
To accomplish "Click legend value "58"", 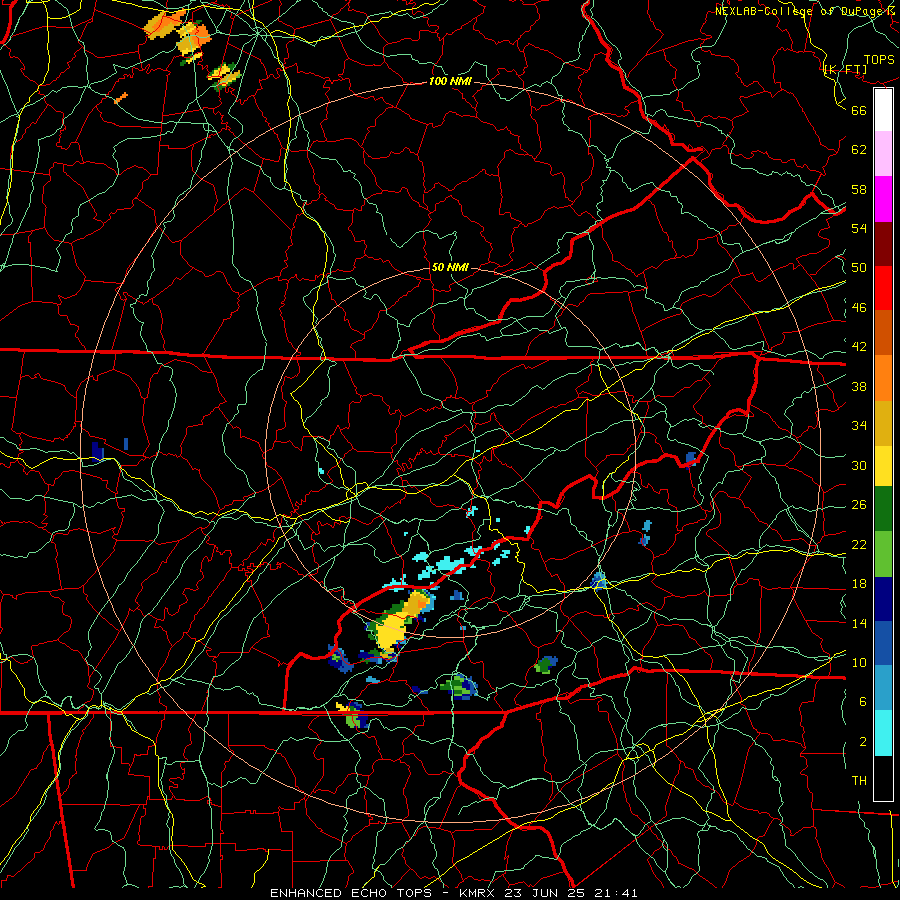I will click(x=859, y=189).
